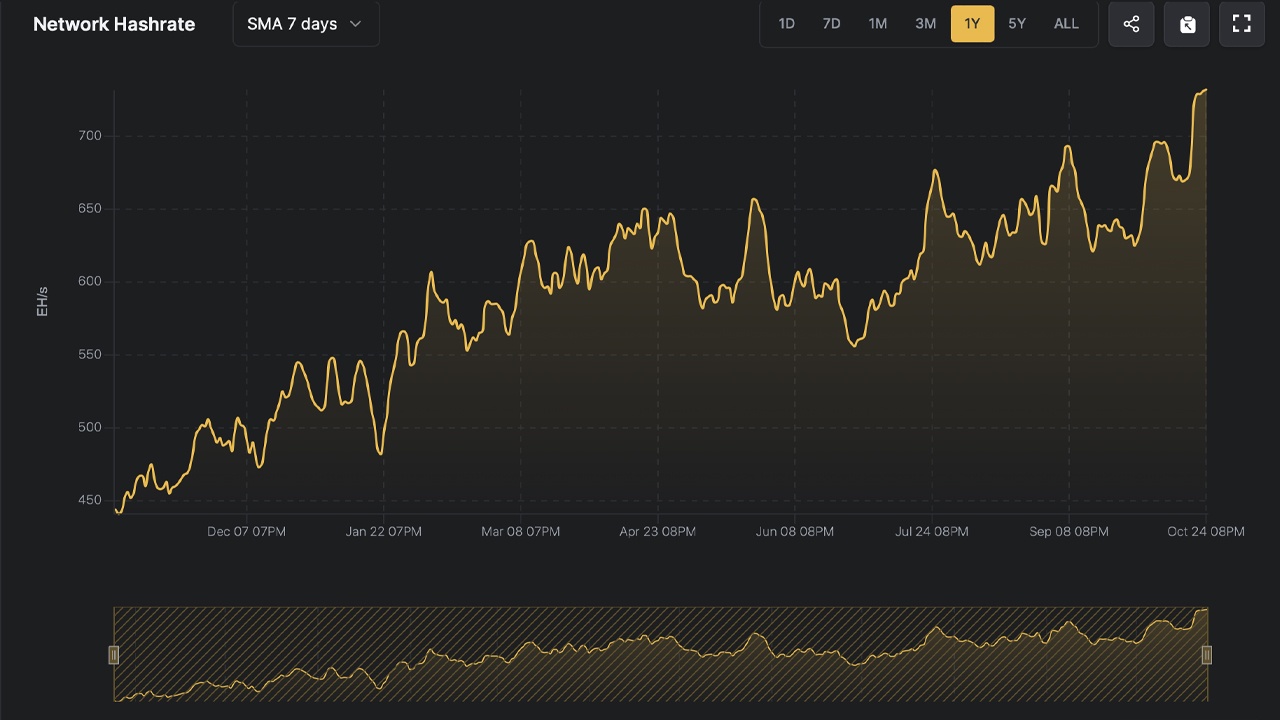This screenshot has width=1280, height=720.
Task: Click the left range selector handle
Action: click(114, 655)
